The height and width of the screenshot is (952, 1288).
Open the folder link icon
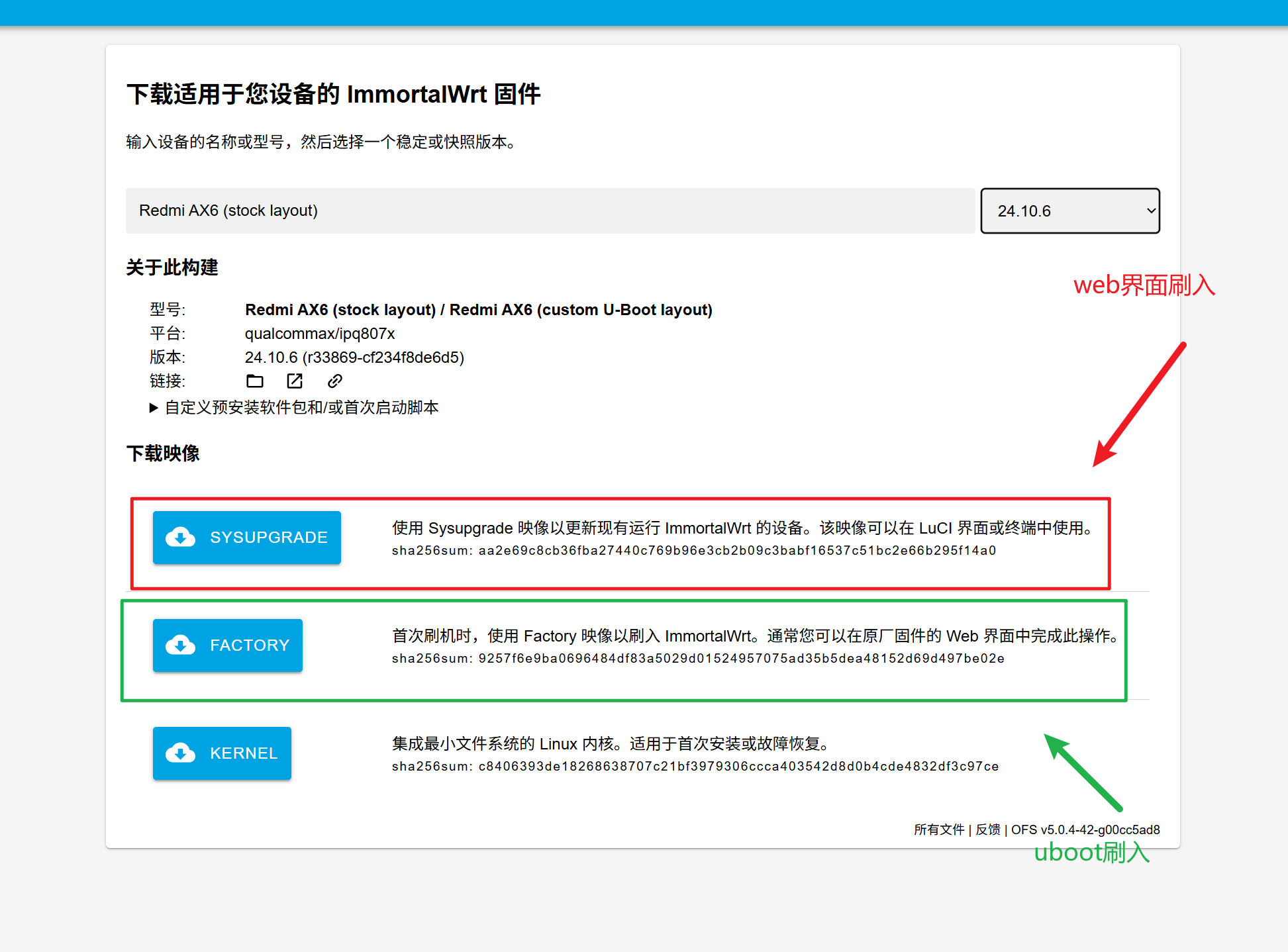click(255, 381)
